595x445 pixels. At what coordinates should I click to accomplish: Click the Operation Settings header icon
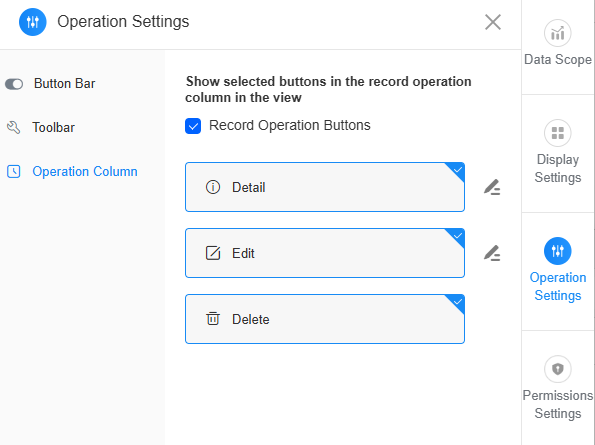coord(33,22)
